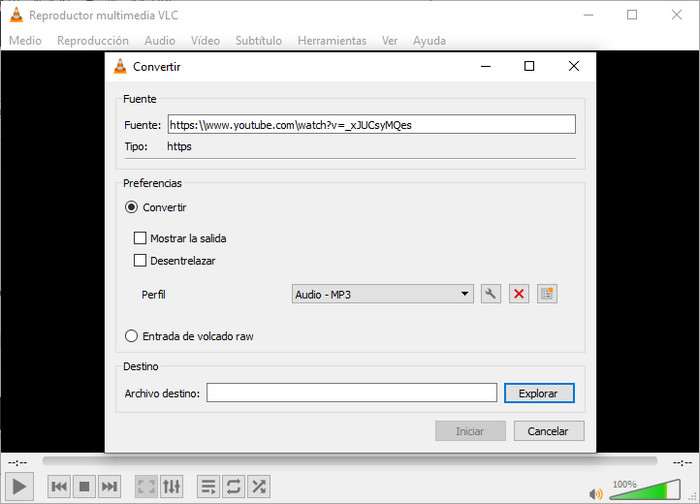Edit selected profile wrench icon

pyautogui.click(x=491, y=294)
